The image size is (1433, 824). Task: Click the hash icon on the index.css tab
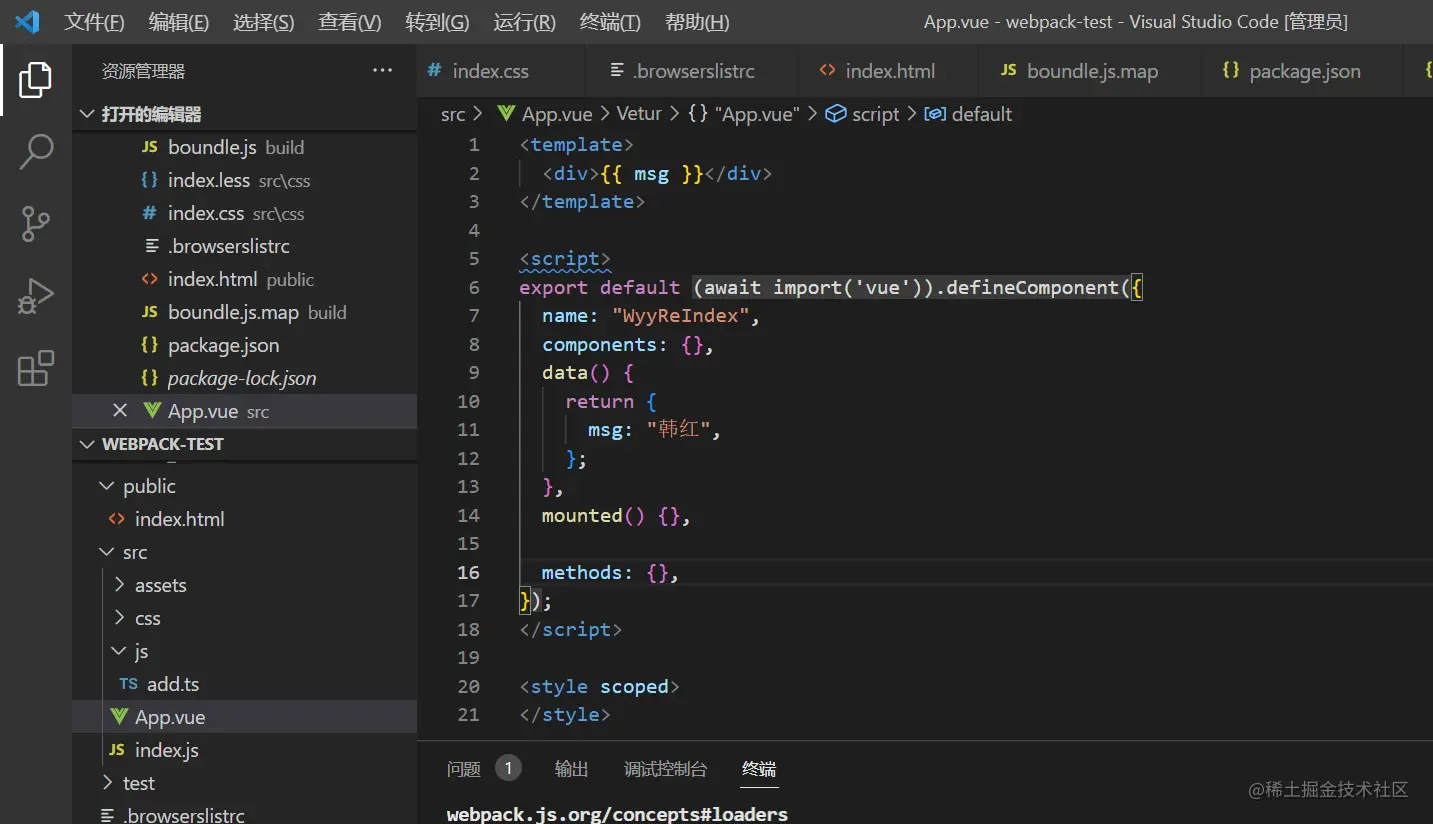point(435,71)
